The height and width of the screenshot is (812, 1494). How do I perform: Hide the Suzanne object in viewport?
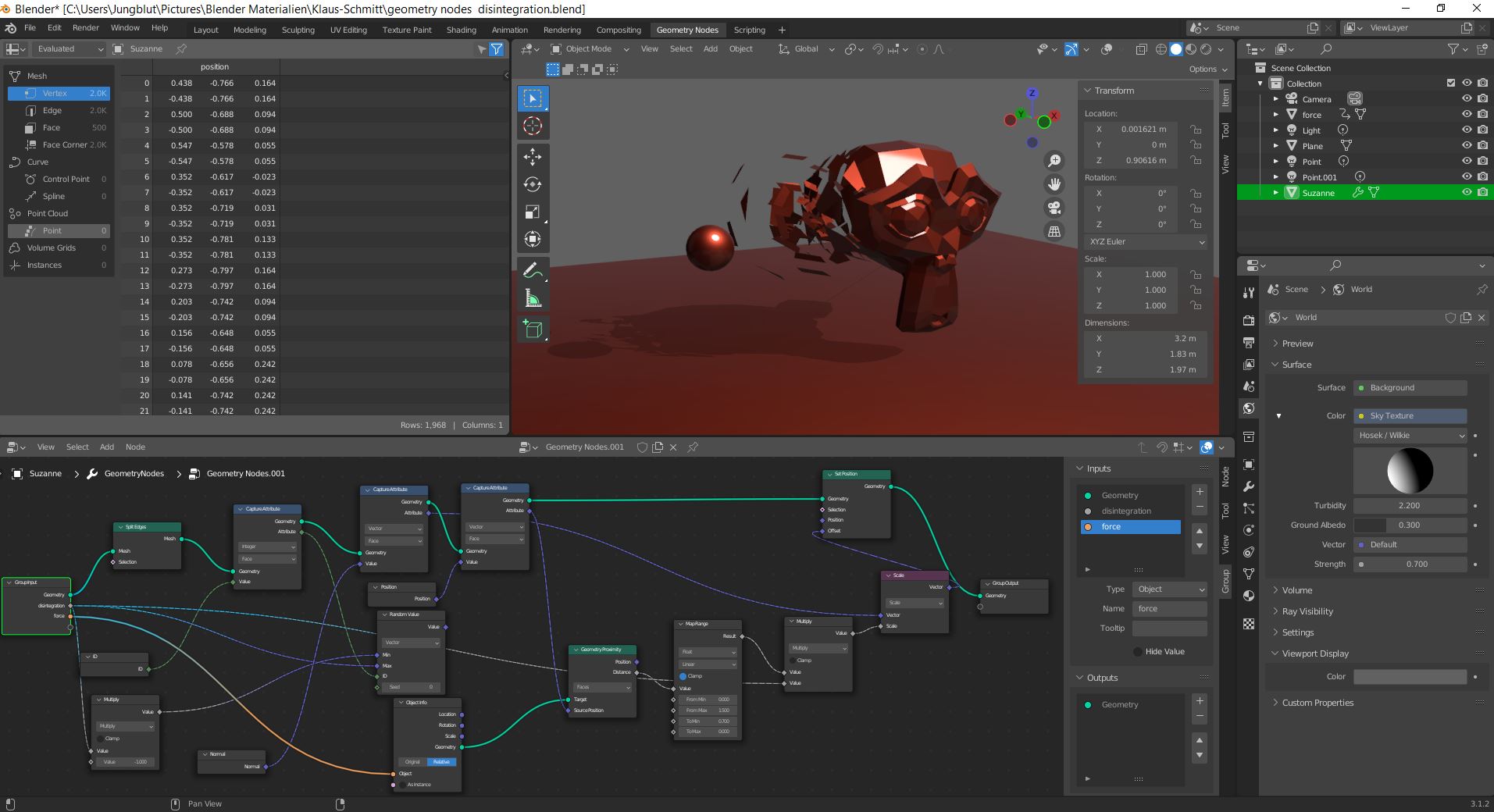1467,192
